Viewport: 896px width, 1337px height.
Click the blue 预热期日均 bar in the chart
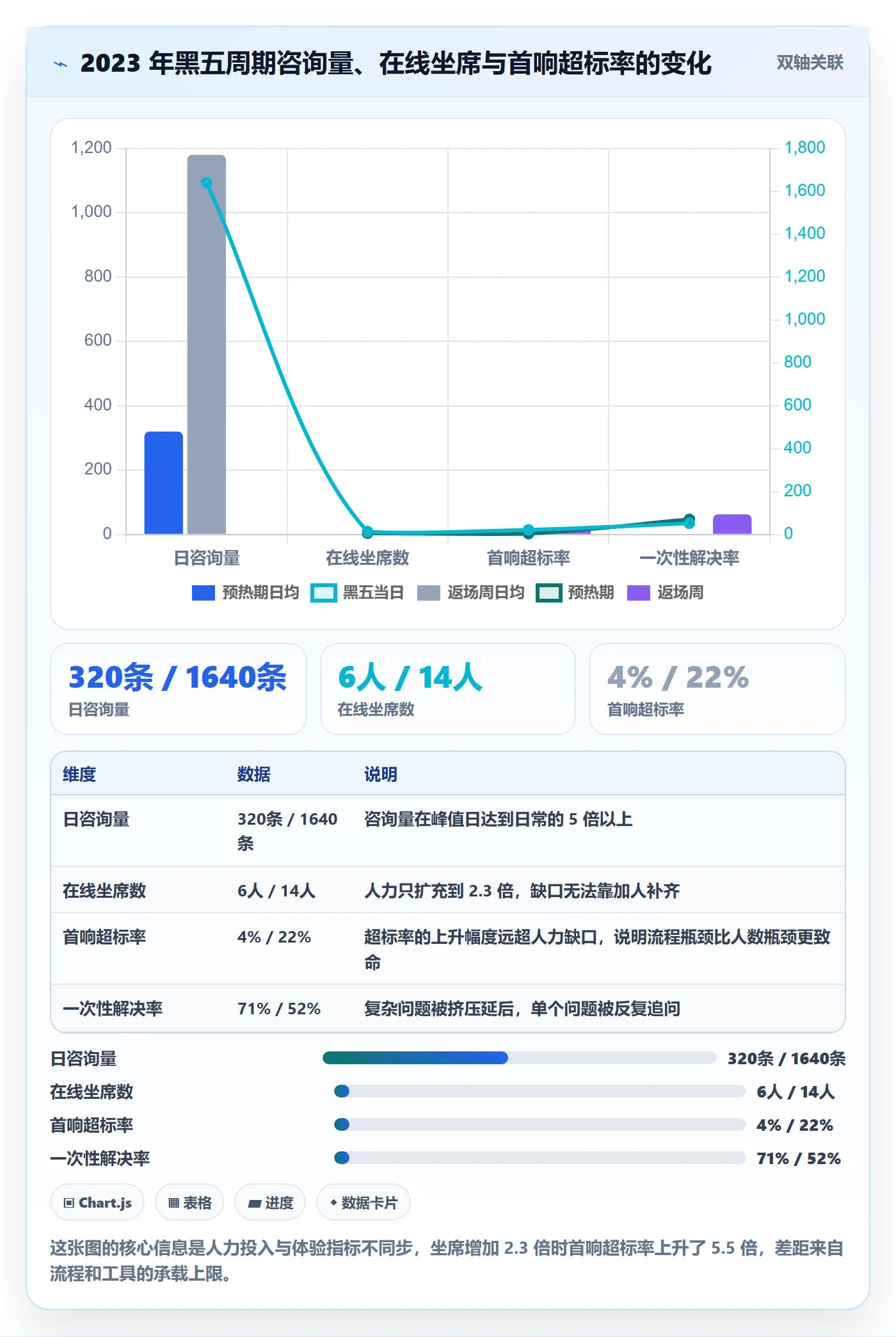click(x=164, y=483)
